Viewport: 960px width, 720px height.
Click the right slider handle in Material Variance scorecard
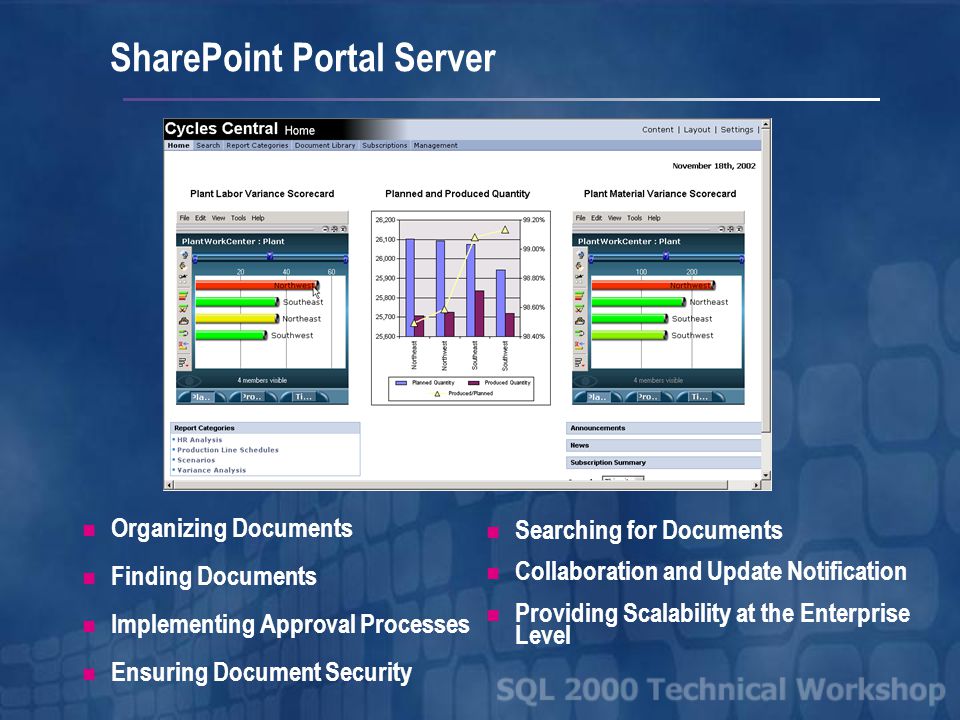(741, 260)
